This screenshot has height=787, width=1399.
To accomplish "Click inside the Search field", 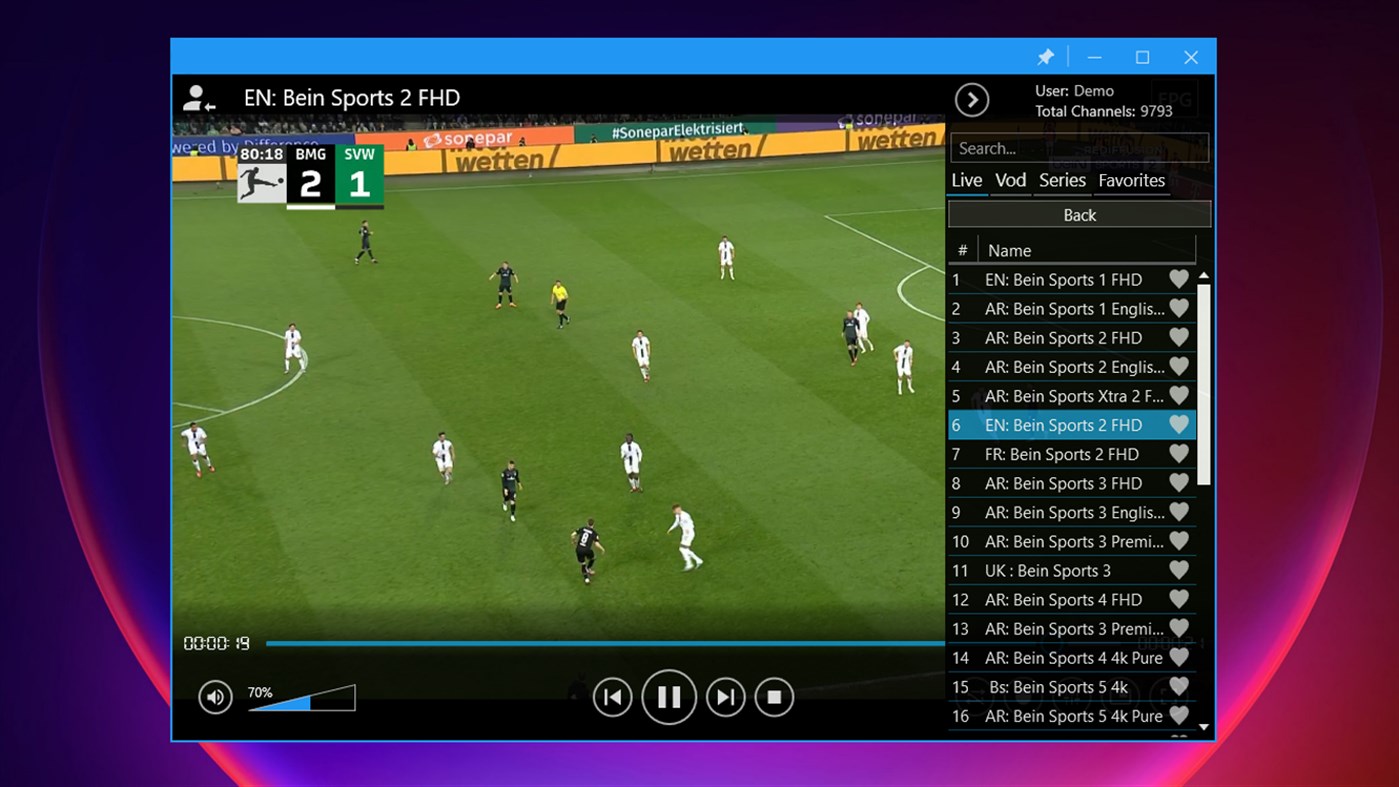I will point(1079,147).
